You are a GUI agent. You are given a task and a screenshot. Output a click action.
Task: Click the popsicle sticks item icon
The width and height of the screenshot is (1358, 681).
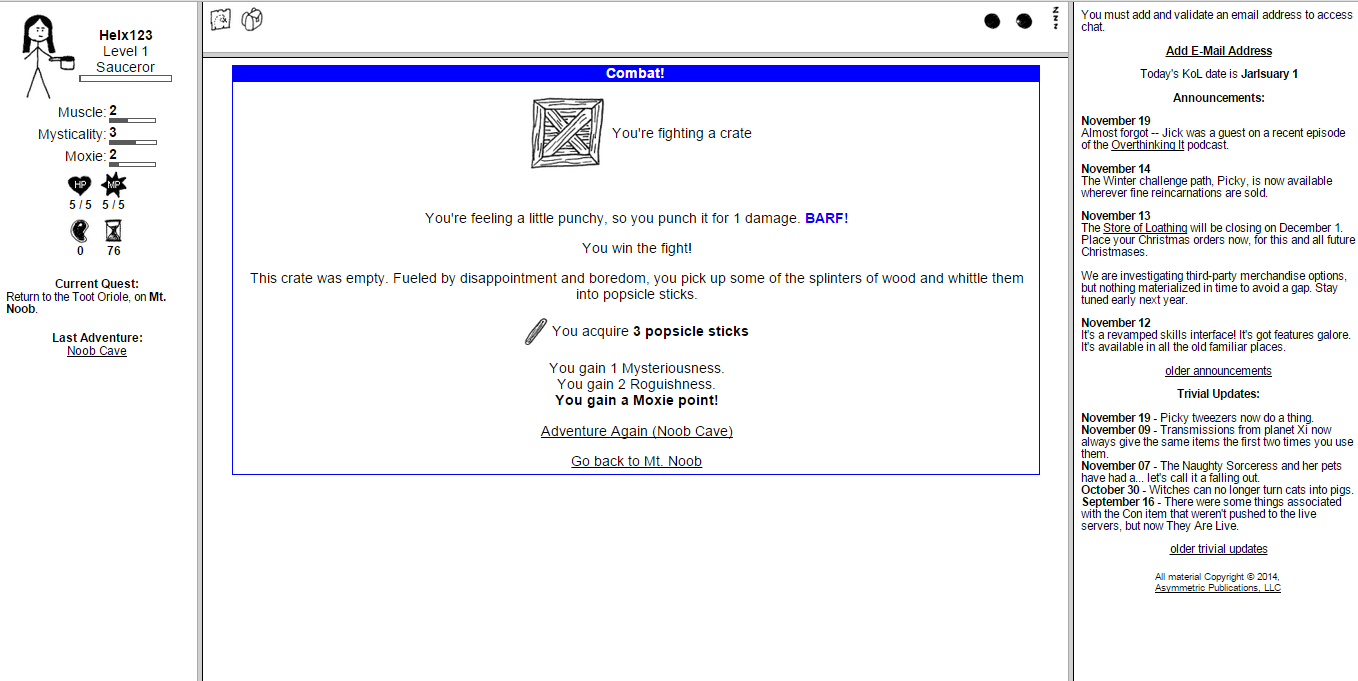(x=535, y=331)
